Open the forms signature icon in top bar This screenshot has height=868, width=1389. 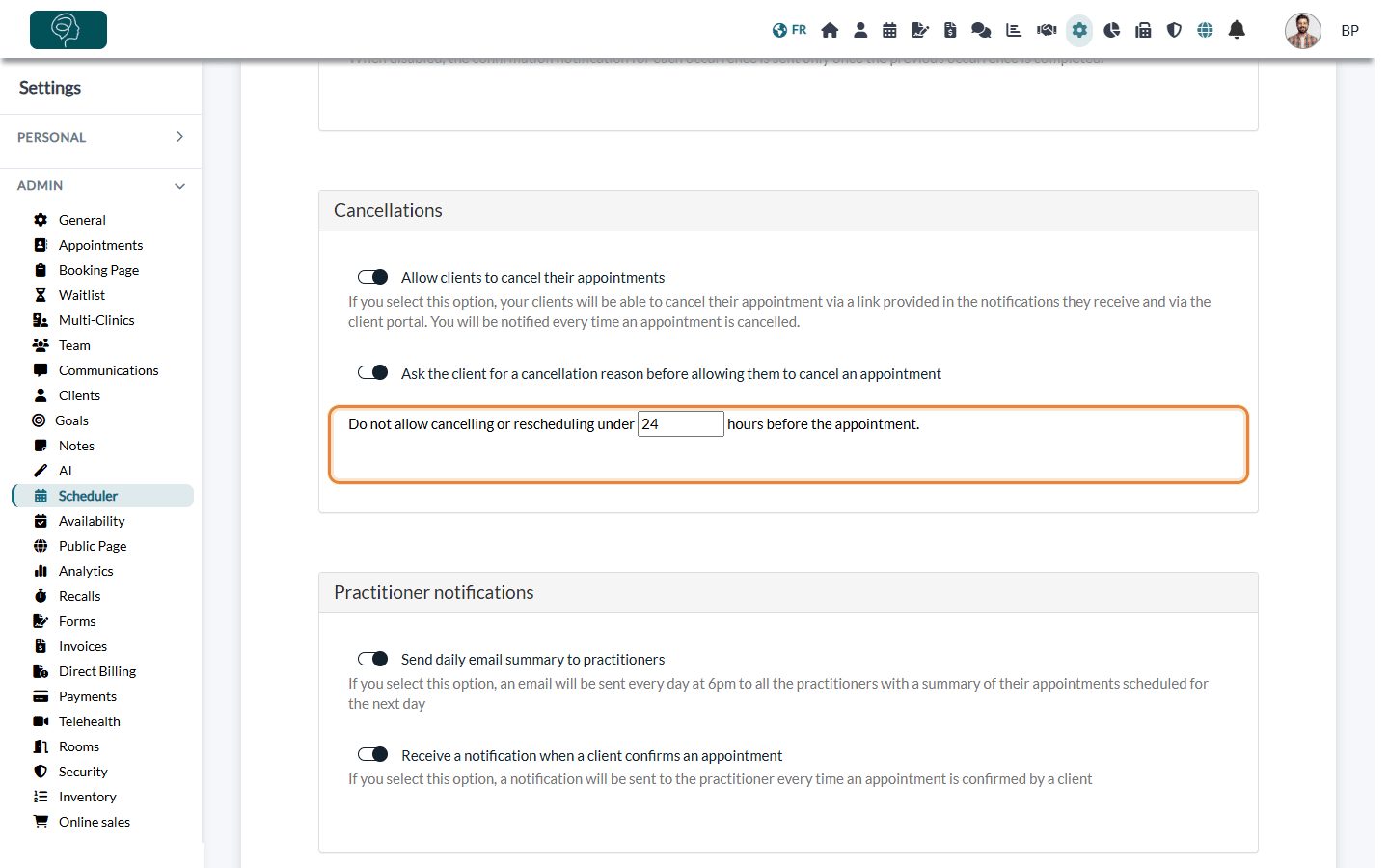point(920,30)
